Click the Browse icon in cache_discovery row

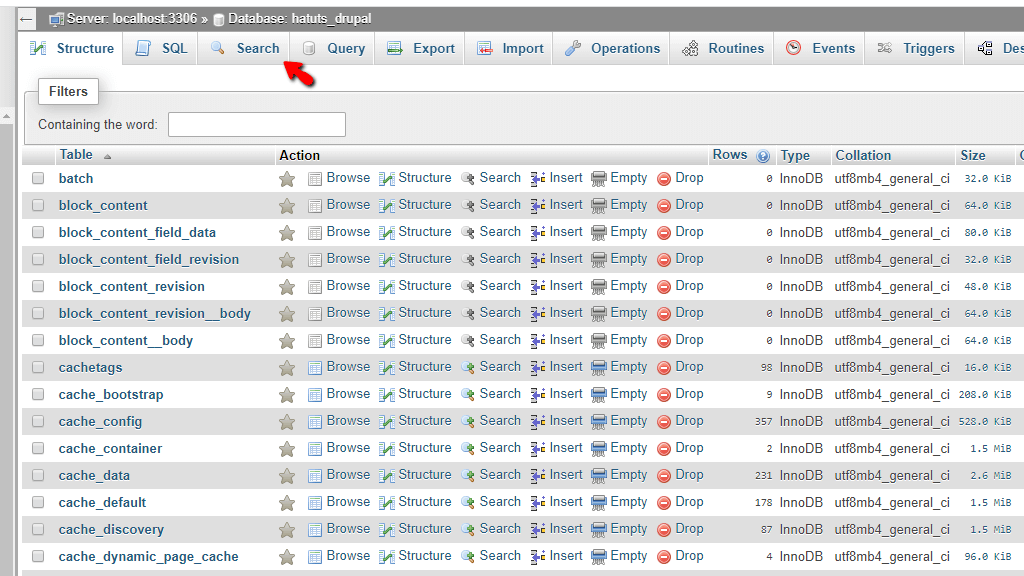tap(315, 530)
